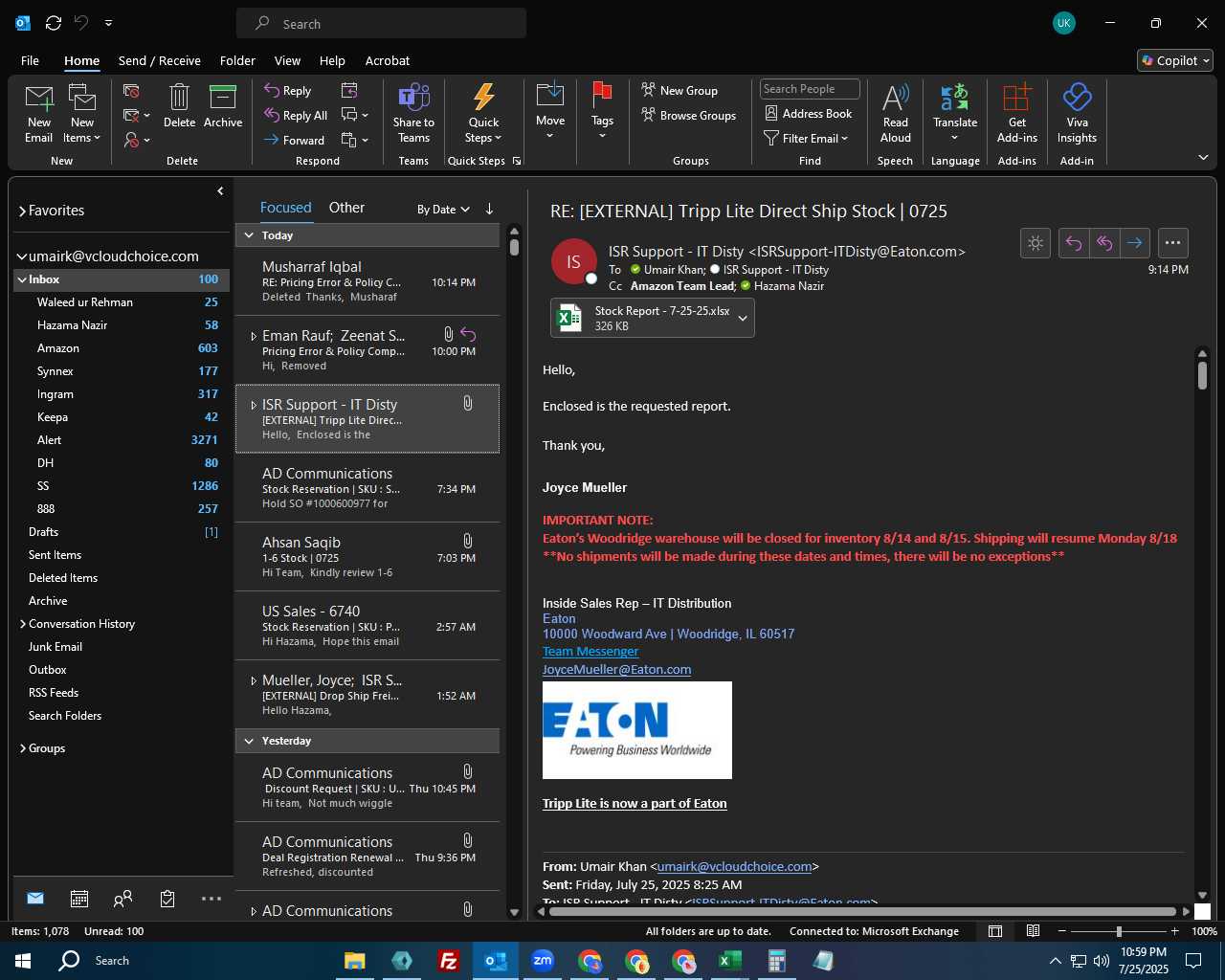
Task: Open the Read Aloud speech tool
Action: [896, 113]
